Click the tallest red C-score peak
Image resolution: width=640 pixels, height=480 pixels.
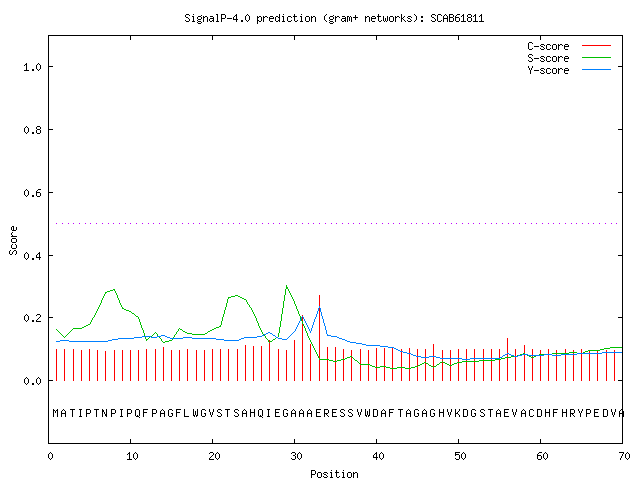click(x=320, y=338)
